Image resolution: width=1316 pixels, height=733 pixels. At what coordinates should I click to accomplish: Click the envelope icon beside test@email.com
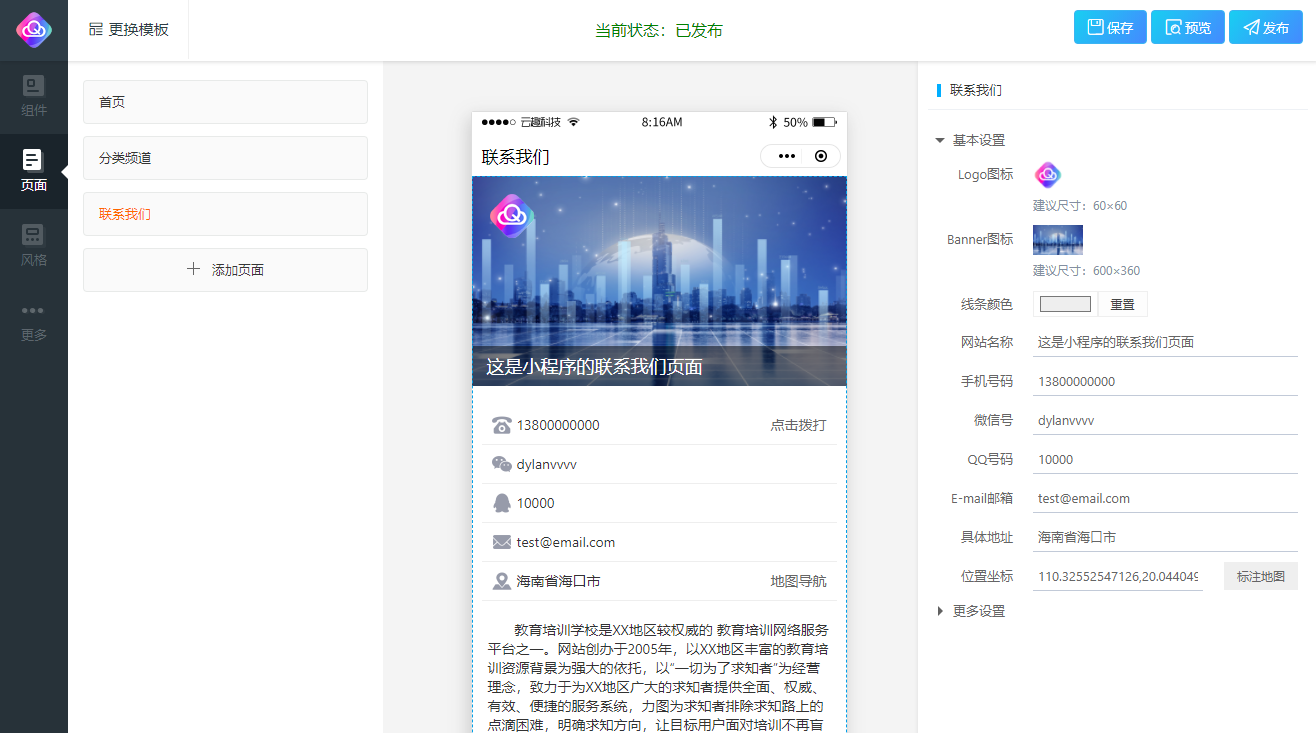coord(499,541)
